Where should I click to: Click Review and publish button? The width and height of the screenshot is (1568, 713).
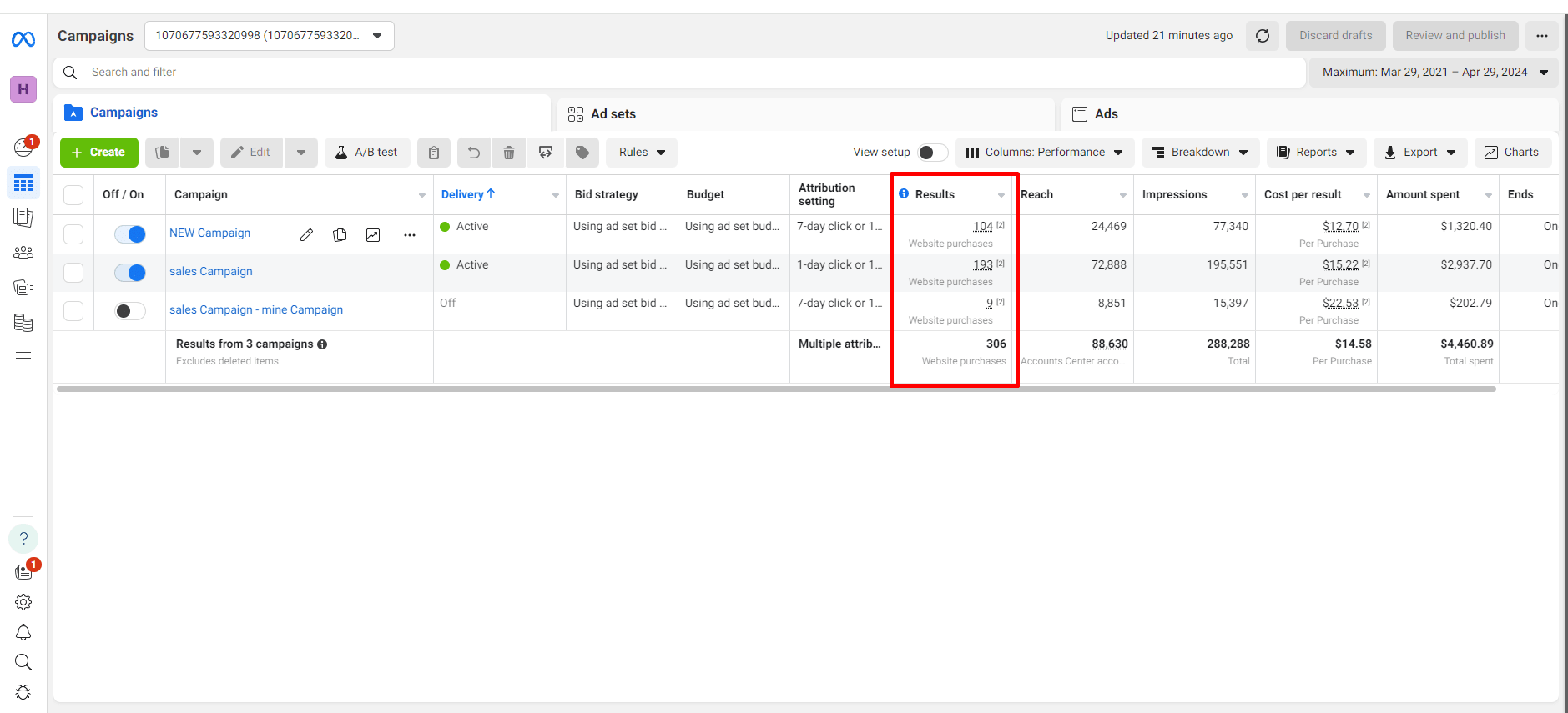click(1455, 36)
